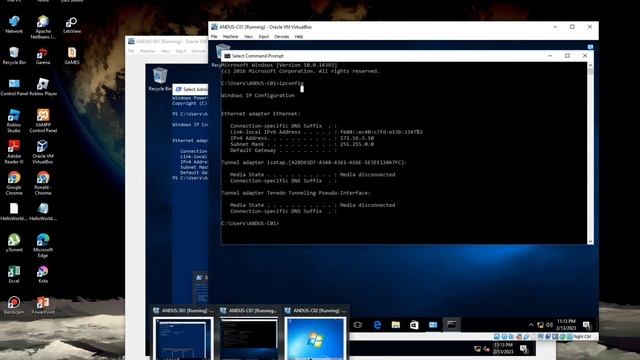Viewport: 640px width, 360px height.
Task: Open the Bandicam desktop icon
Action: coord(14,305)
